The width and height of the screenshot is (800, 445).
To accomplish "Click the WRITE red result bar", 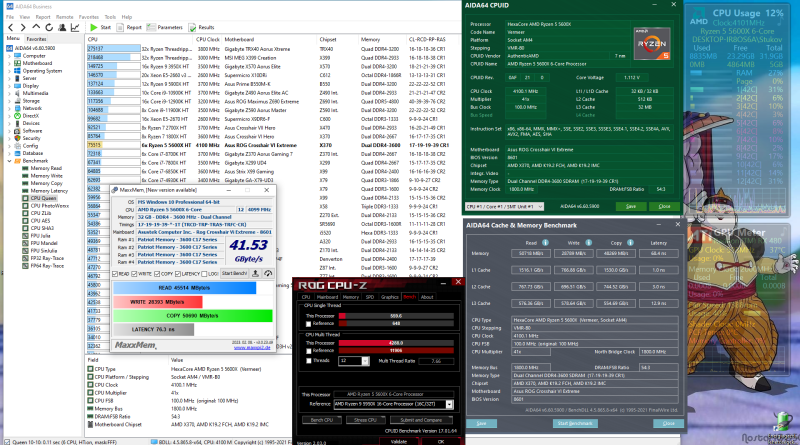I will [x=158, y=302].
